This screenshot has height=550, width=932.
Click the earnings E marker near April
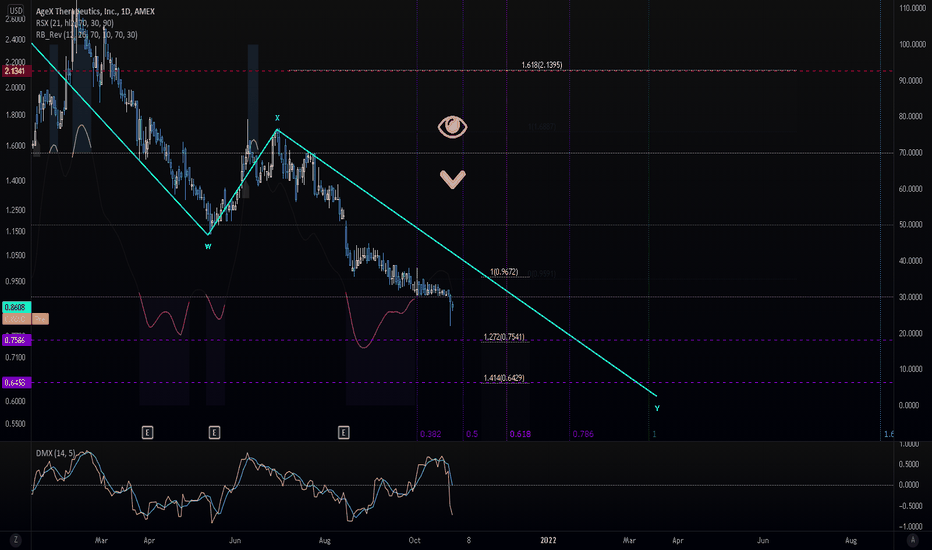point(147,432)
